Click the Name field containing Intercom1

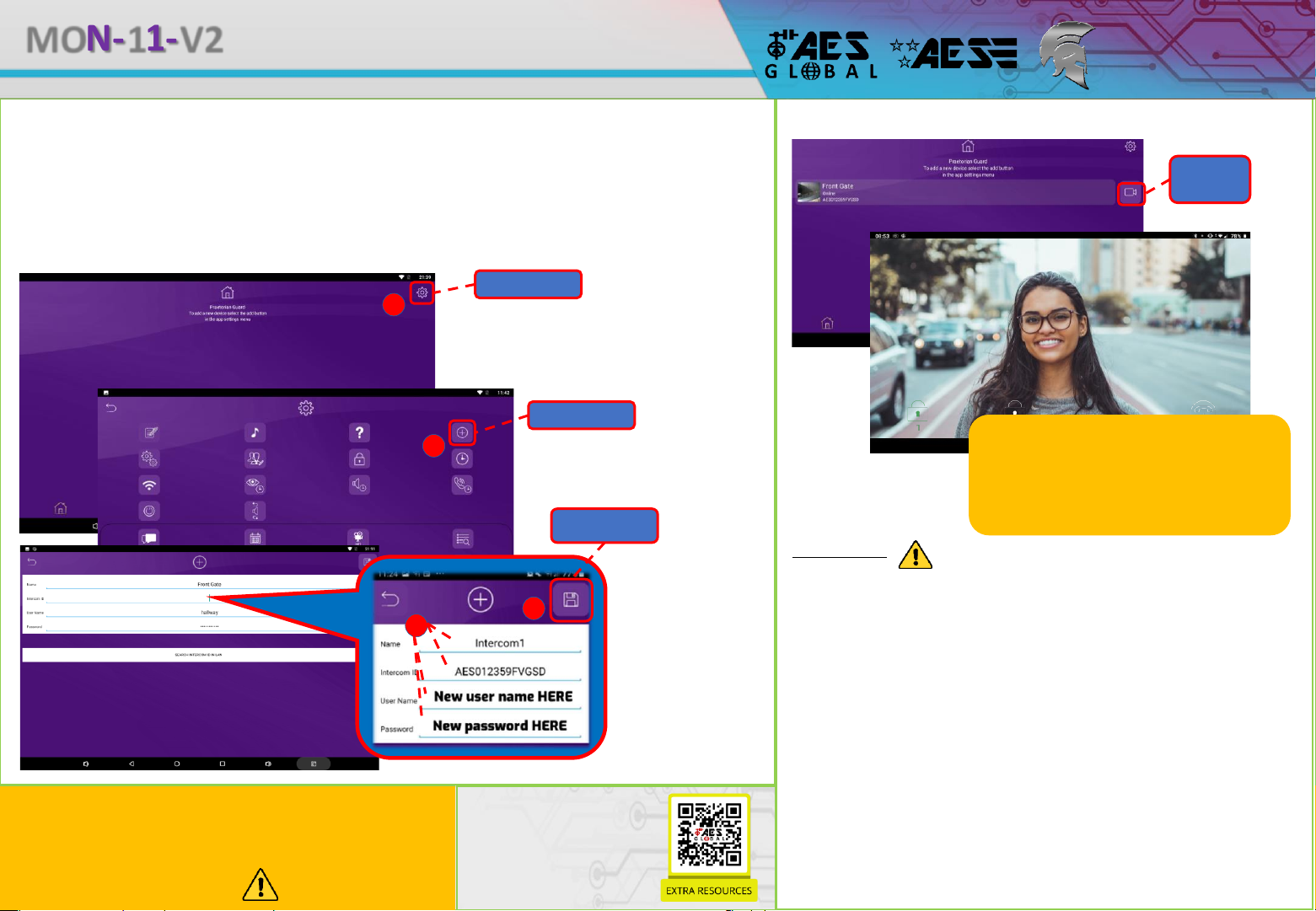(x=500, y=643)
